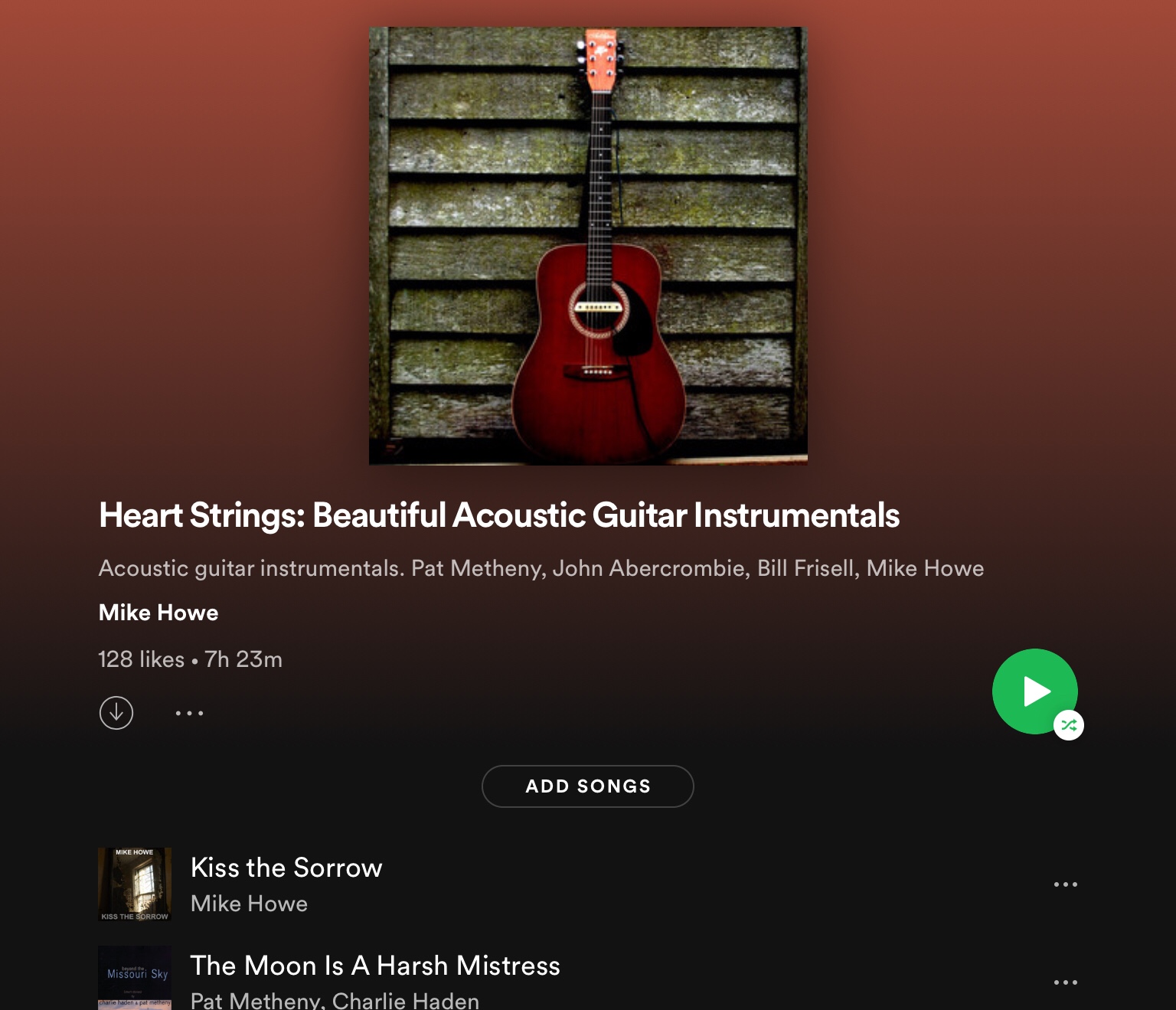
Task: Open more options for The Moon Is A Harsh Mistress
Action: (x=1066, y=982)
